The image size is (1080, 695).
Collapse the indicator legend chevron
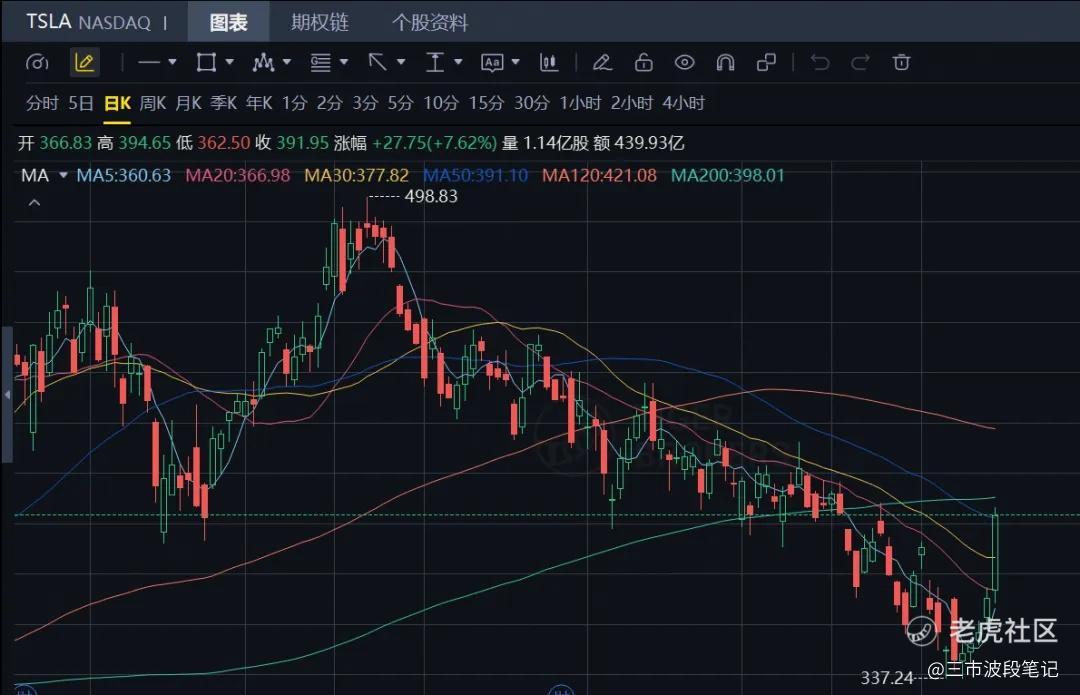34,203
